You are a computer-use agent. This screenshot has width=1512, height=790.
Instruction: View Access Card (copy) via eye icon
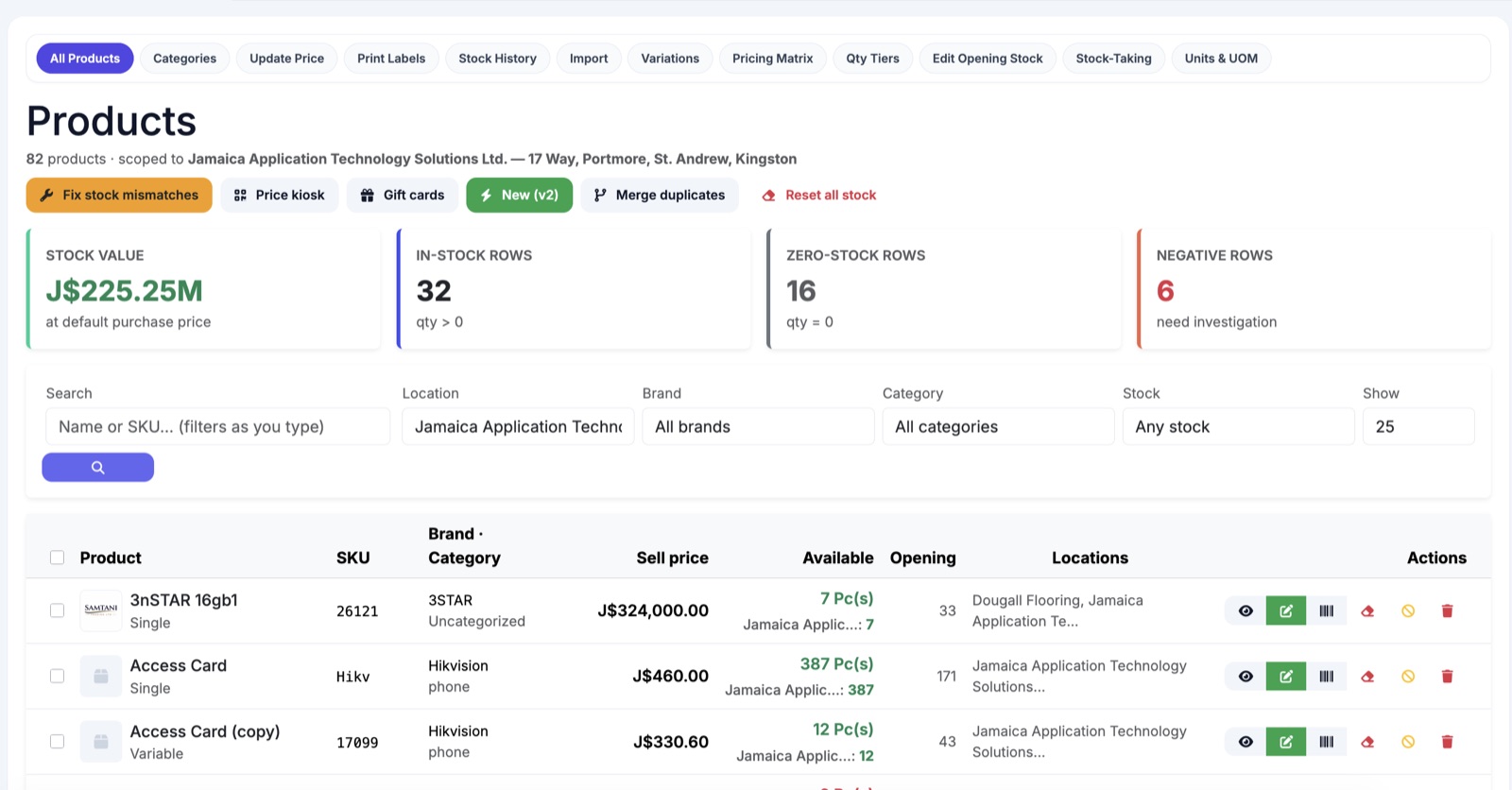coord(1246,742)
